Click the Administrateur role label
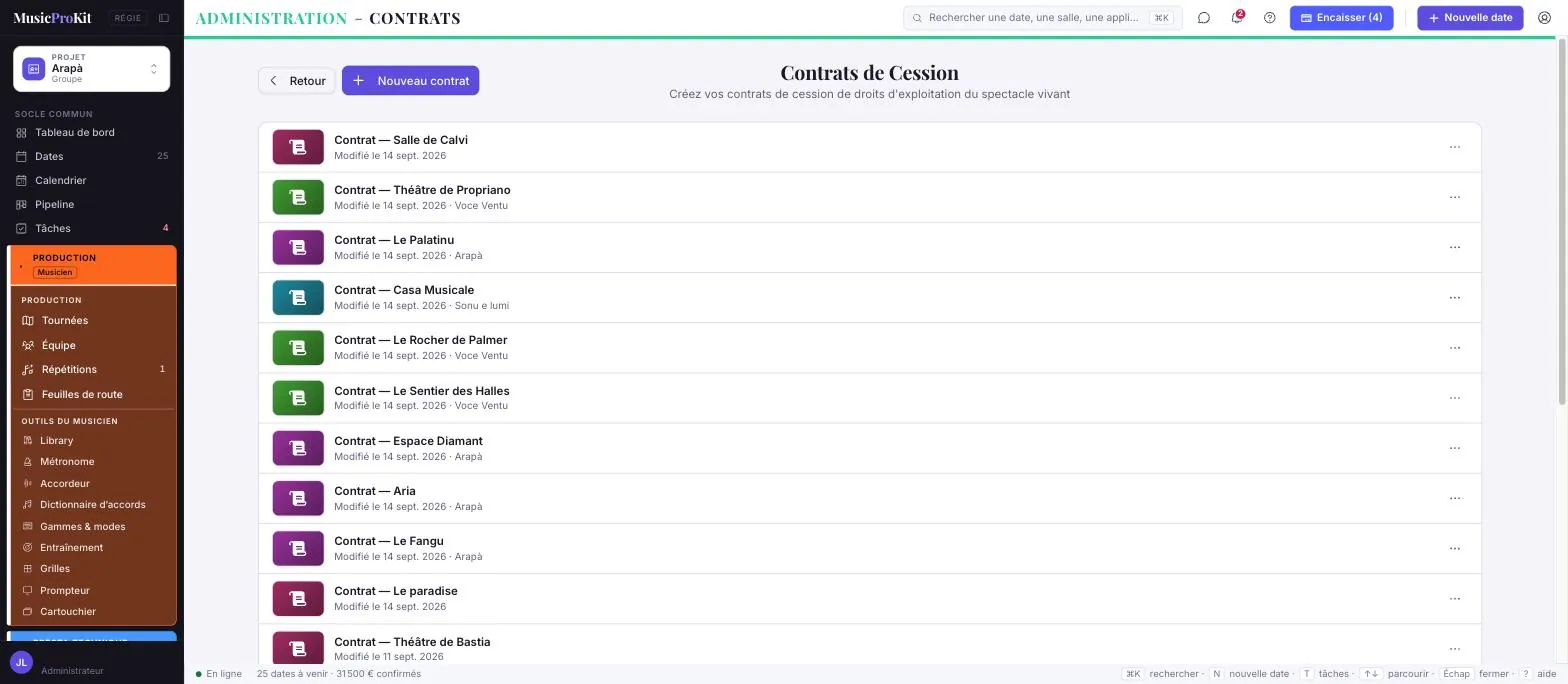Image resolution: width=1568 pixels, height=684 pixels. 72,671
